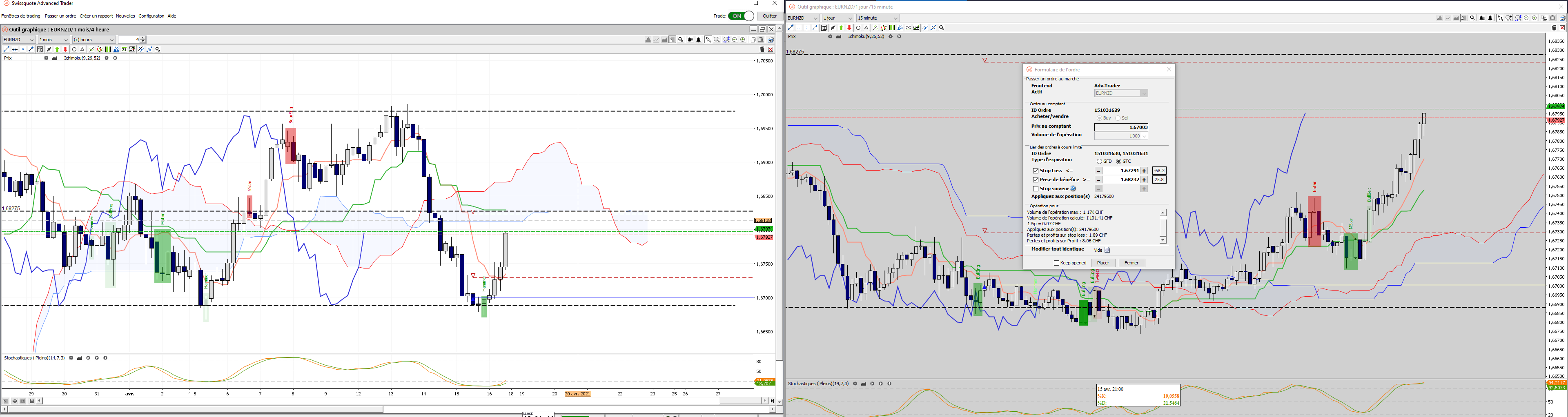1568x417 pixels.
Task: Enable the Stop suiveur checkbox
Action: click(x=1036, y=189)
